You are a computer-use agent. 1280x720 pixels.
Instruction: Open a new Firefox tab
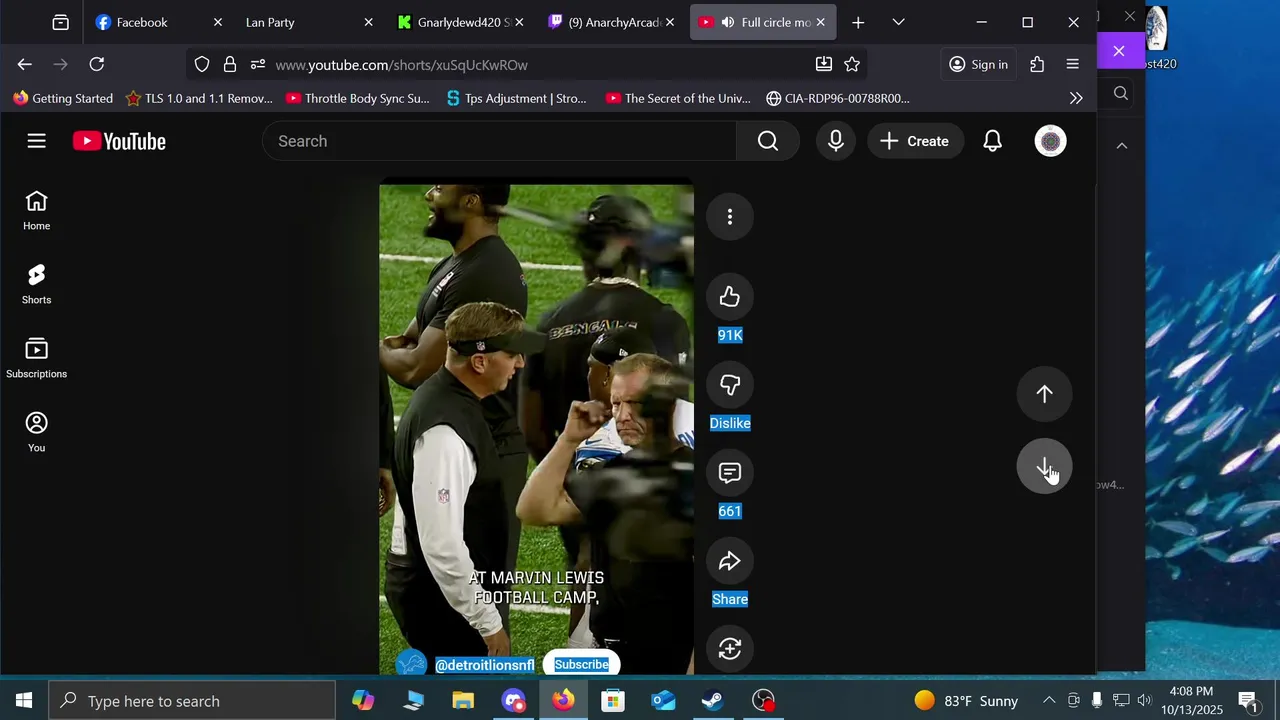coord(858,22)
